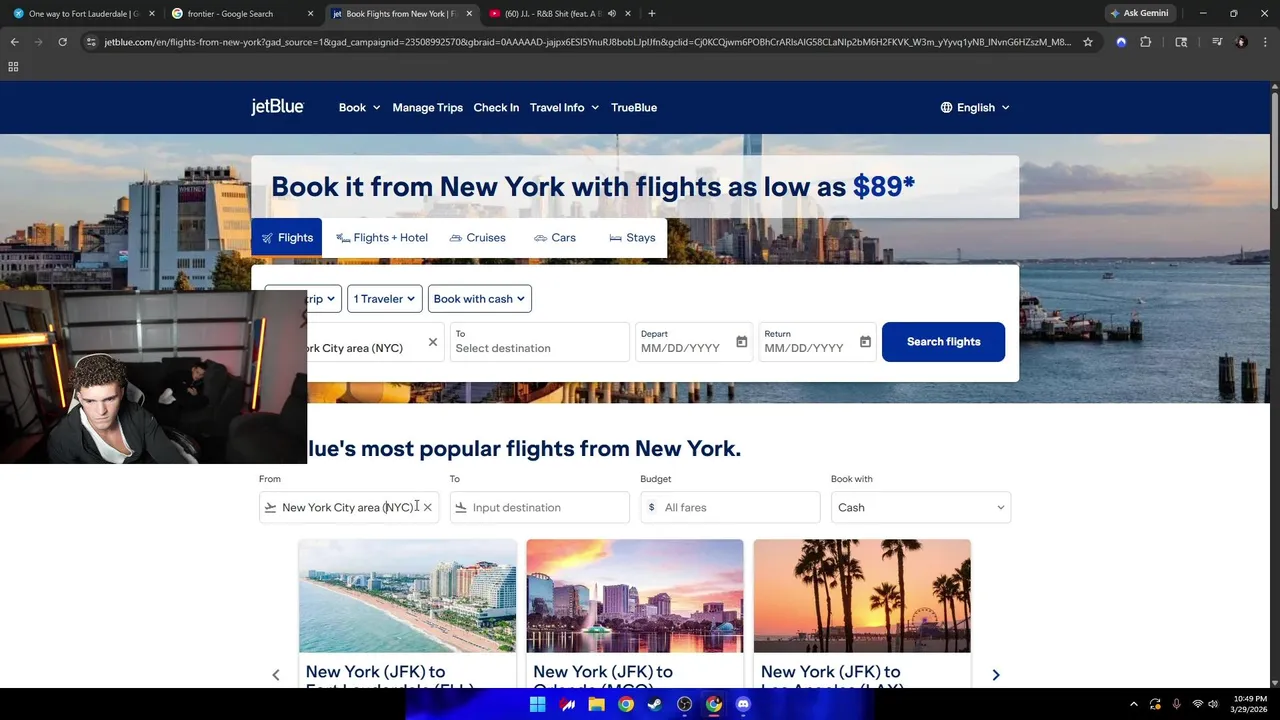This screenshot has height=720, width=1280.
Task: Click the browser address bar URL
Action: pyautogui.click(x=587, y=42)
